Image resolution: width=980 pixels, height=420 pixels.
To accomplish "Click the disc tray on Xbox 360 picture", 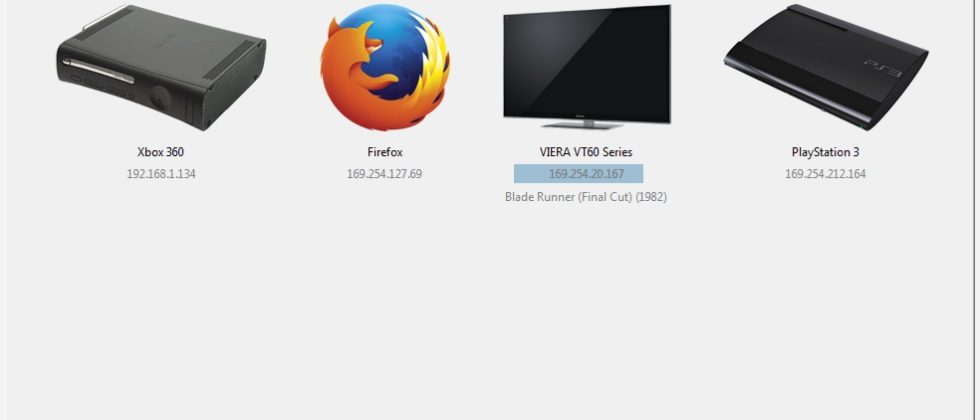I will 98,71.
